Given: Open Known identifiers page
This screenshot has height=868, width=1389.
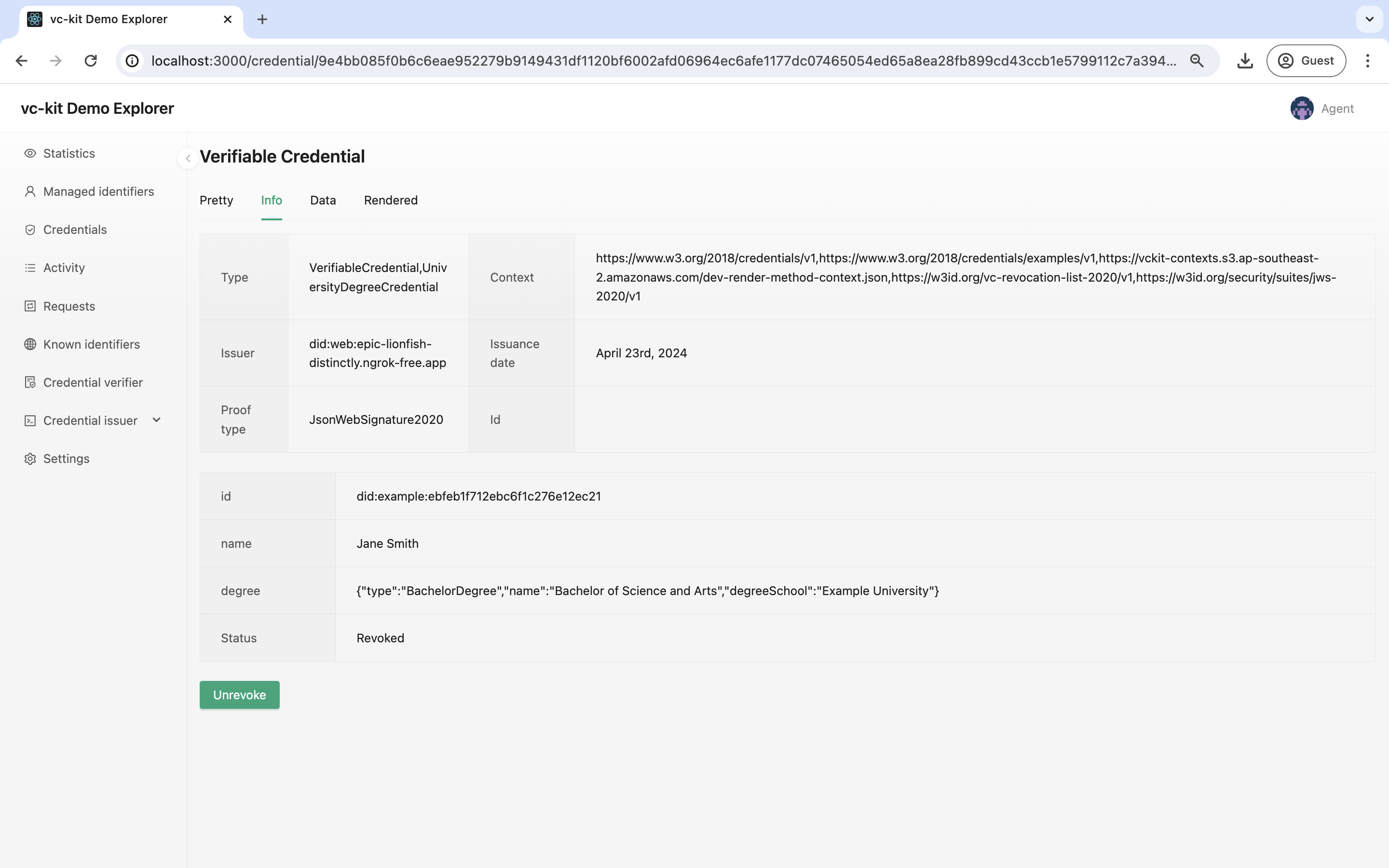Looking at the screenshot, I should (92, 344).
